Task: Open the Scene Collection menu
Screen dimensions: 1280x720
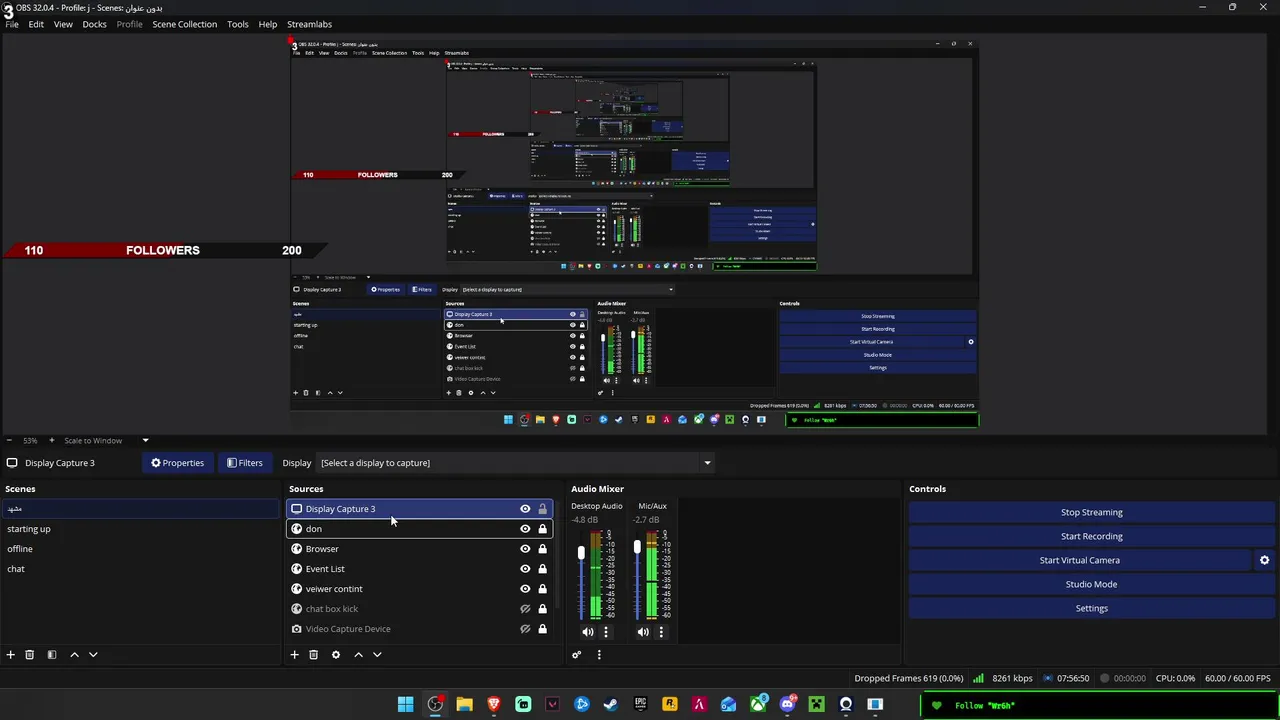Action: point(184,24)
